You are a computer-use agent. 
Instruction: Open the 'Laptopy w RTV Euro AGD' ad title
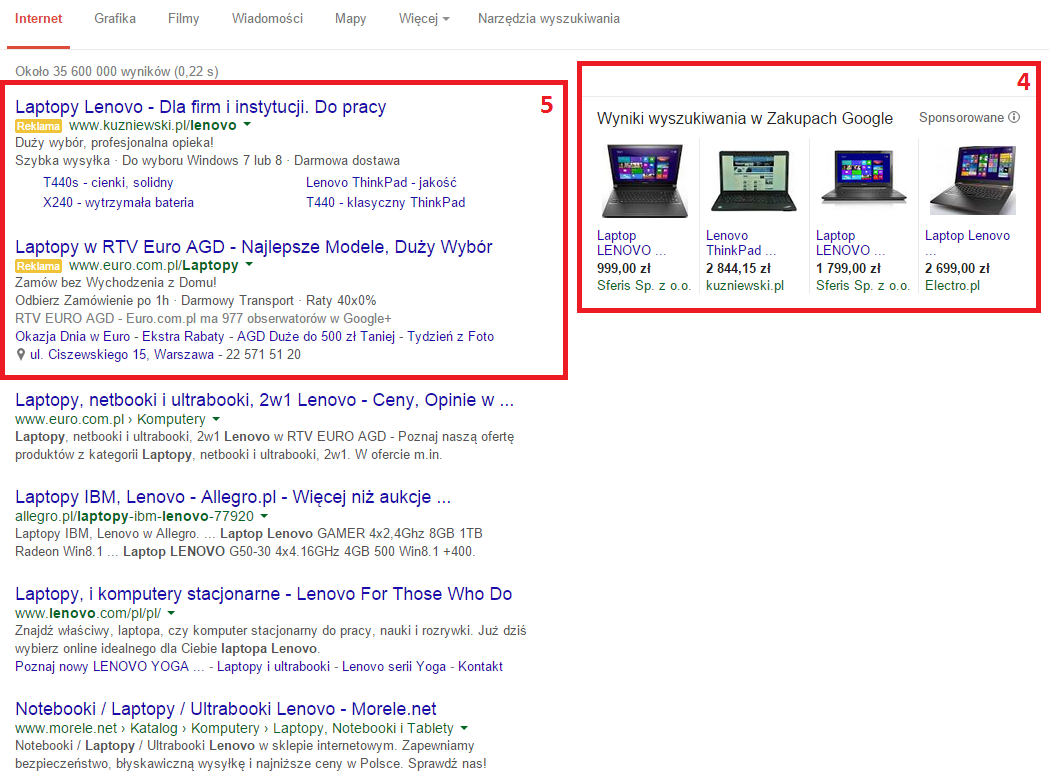tap(254, 247)
